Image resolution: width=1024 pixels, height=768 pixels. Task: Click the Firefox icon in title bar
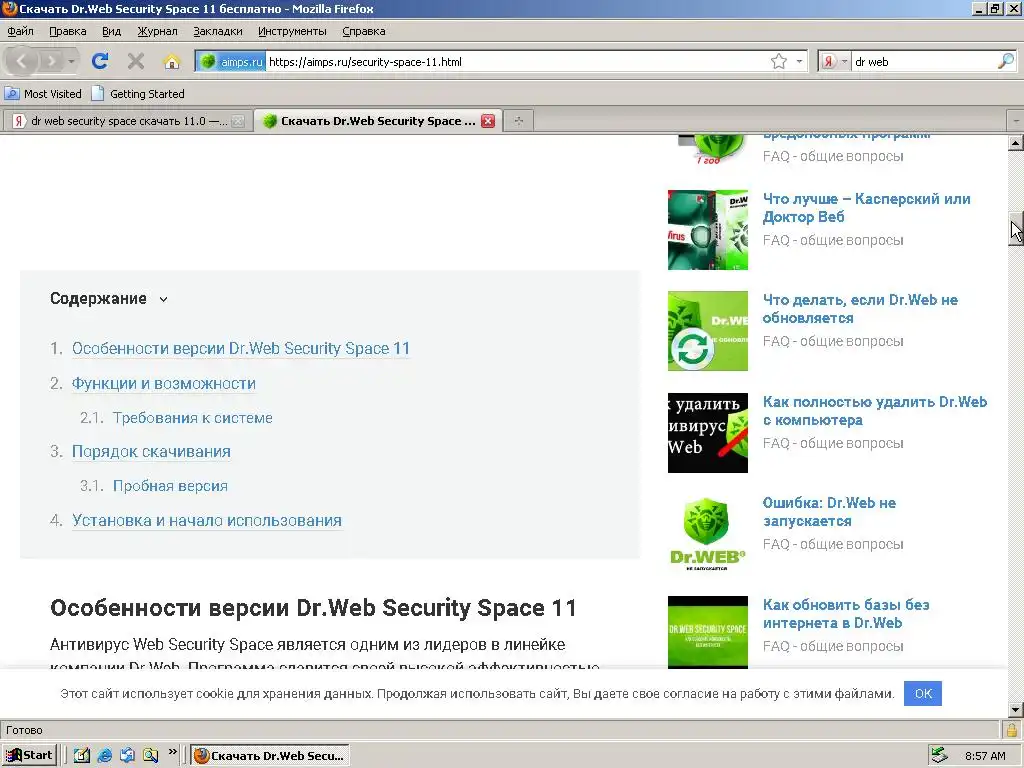(9, 8)
